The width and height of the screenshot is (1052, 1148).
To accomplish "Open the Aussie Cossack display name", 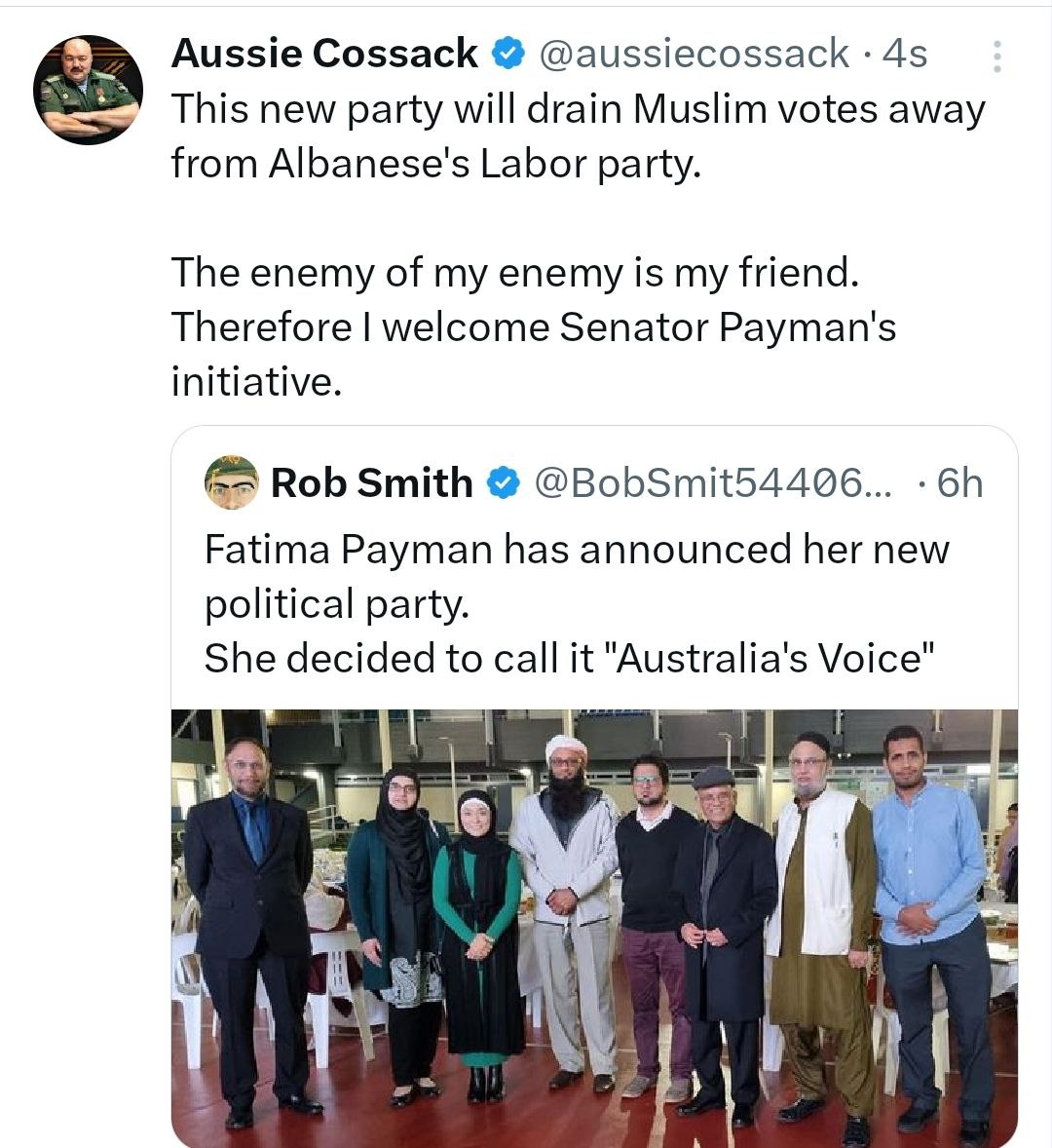I will (x=324, y=54).
